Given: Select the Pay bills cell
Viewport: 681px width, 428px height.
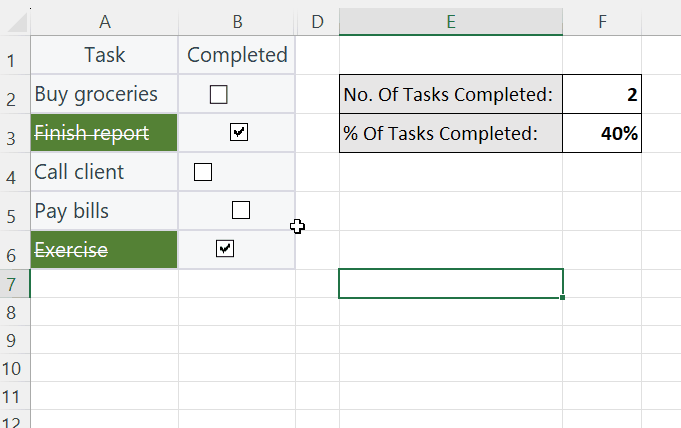Looking at the screenshot, I should point(104,211).
